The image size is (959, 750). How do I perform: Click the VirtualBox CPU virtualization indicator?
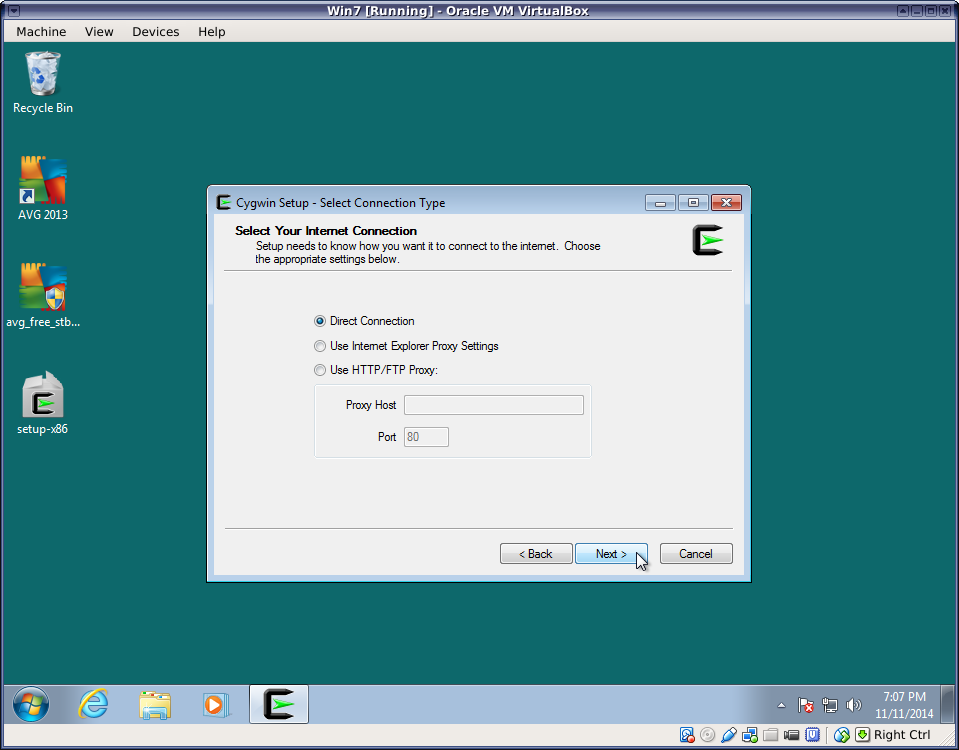click(812, 735)
